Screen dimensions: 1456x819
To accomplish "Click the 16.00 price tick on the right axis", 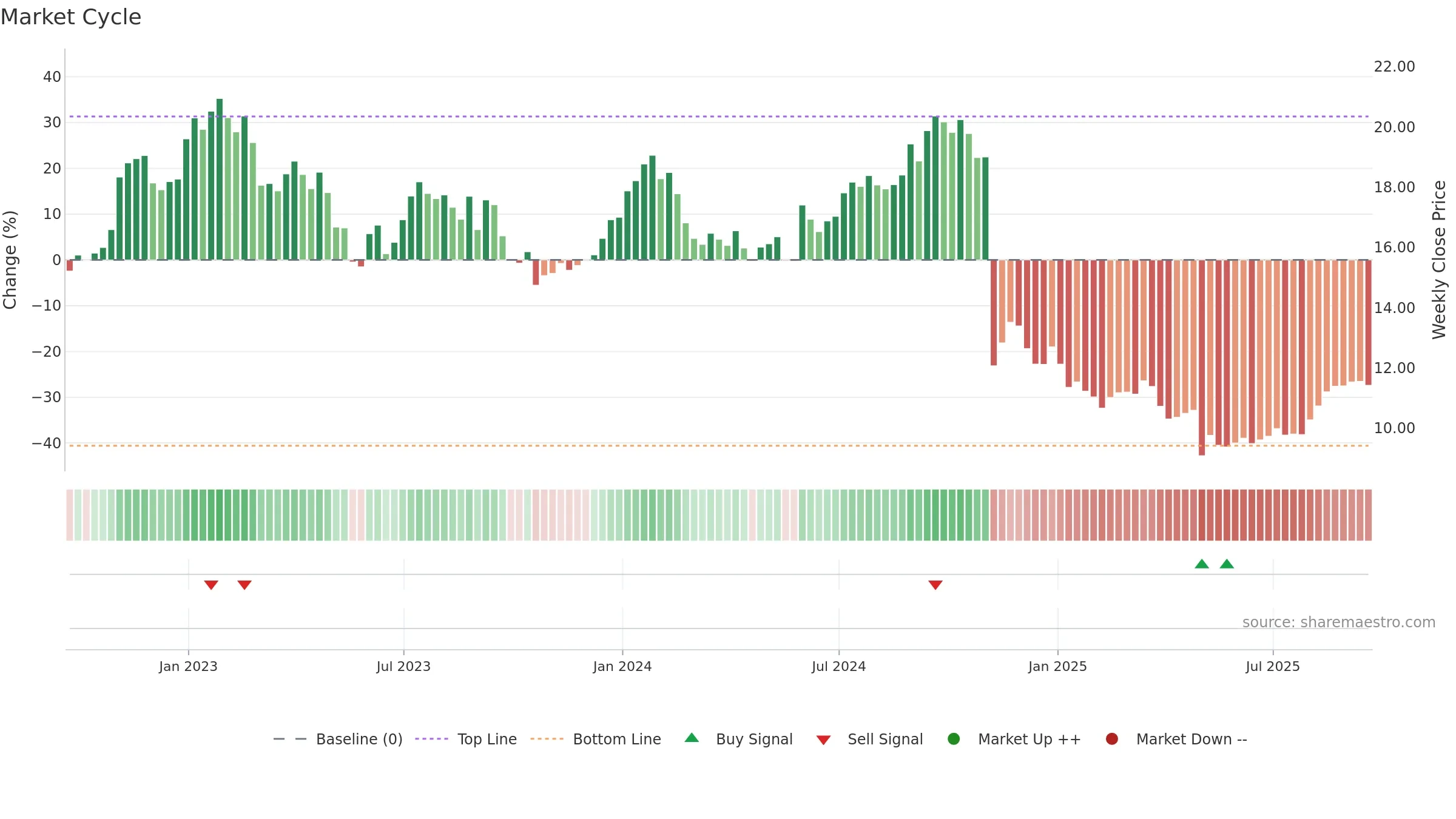I will [1395, 247].
